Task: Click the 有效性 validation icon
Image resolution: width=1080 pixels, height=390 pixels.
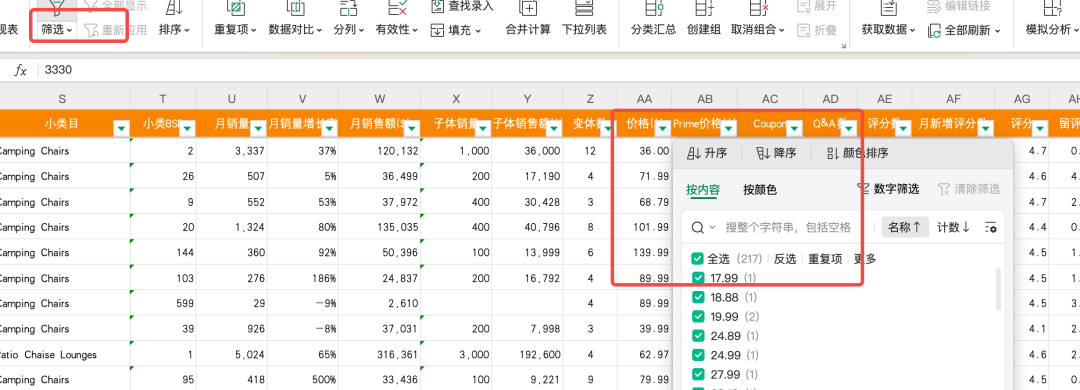Action: coord(397,8)
